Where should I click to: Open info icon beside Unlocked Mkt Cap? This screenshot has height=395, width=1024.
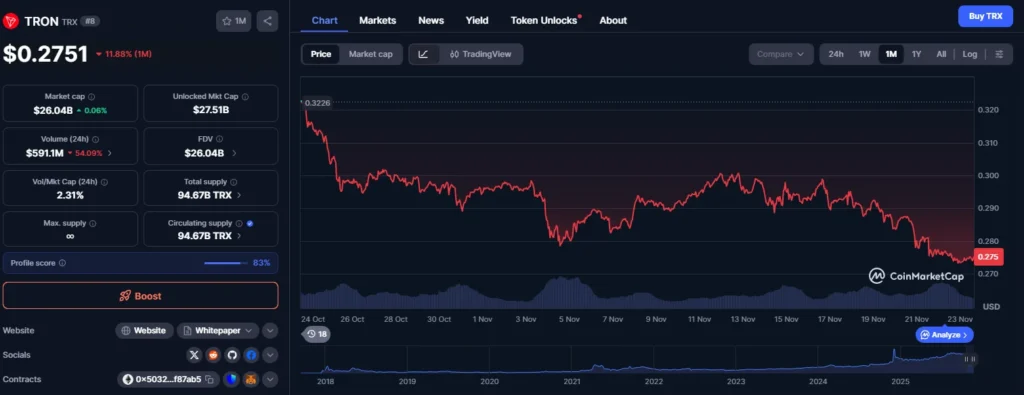pos(245,97)
